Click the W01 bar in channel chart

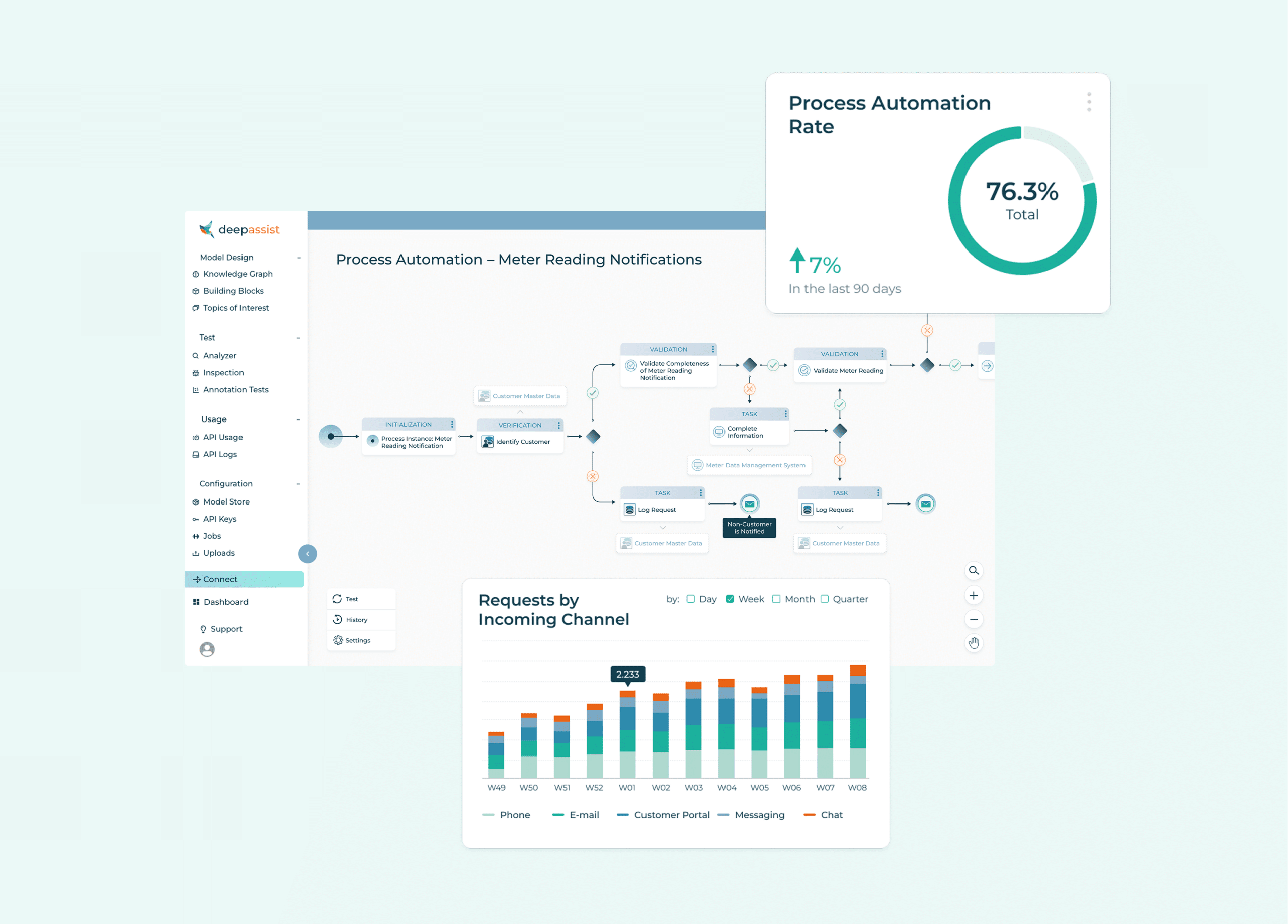[x=627, y=734]
